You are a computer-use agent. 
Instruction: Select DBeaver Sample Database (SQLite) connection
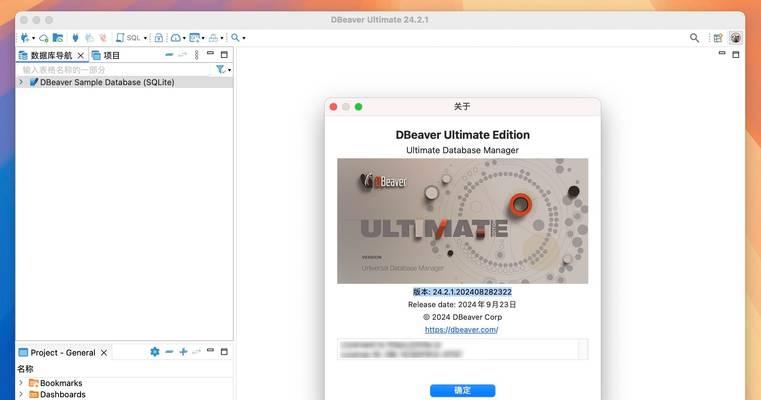click(x=107, y=82)
